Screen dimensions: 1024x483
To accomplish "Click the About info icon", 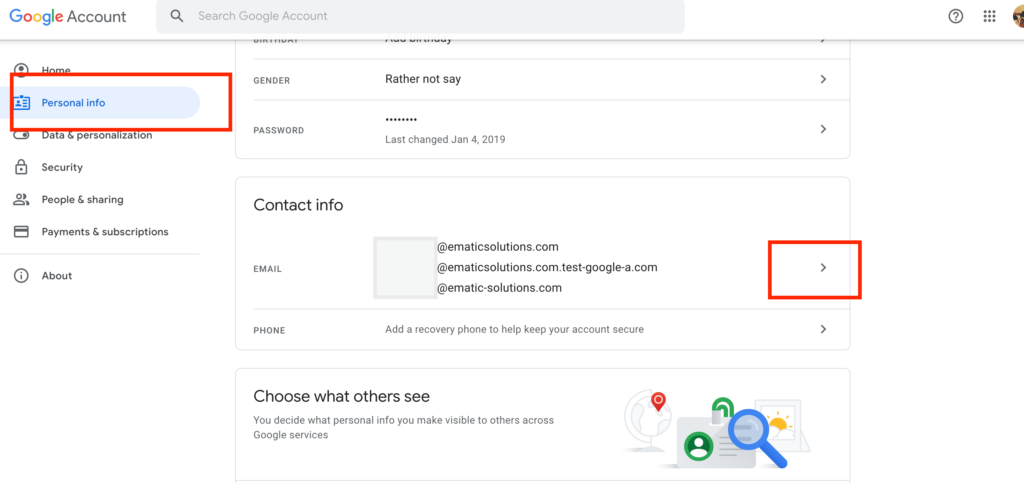I will 21,275.
